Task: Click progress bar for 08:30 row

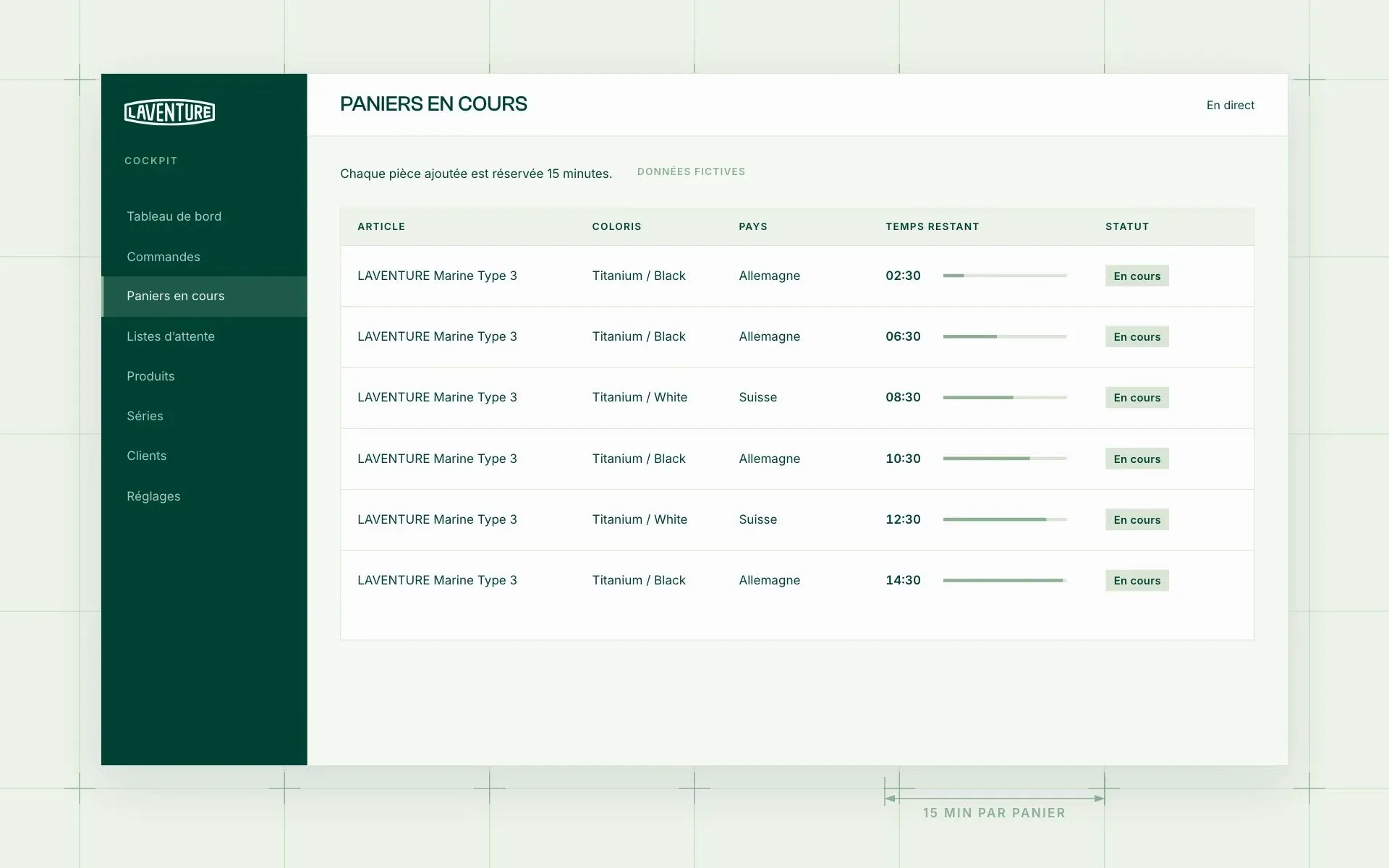Action: 1005,397
